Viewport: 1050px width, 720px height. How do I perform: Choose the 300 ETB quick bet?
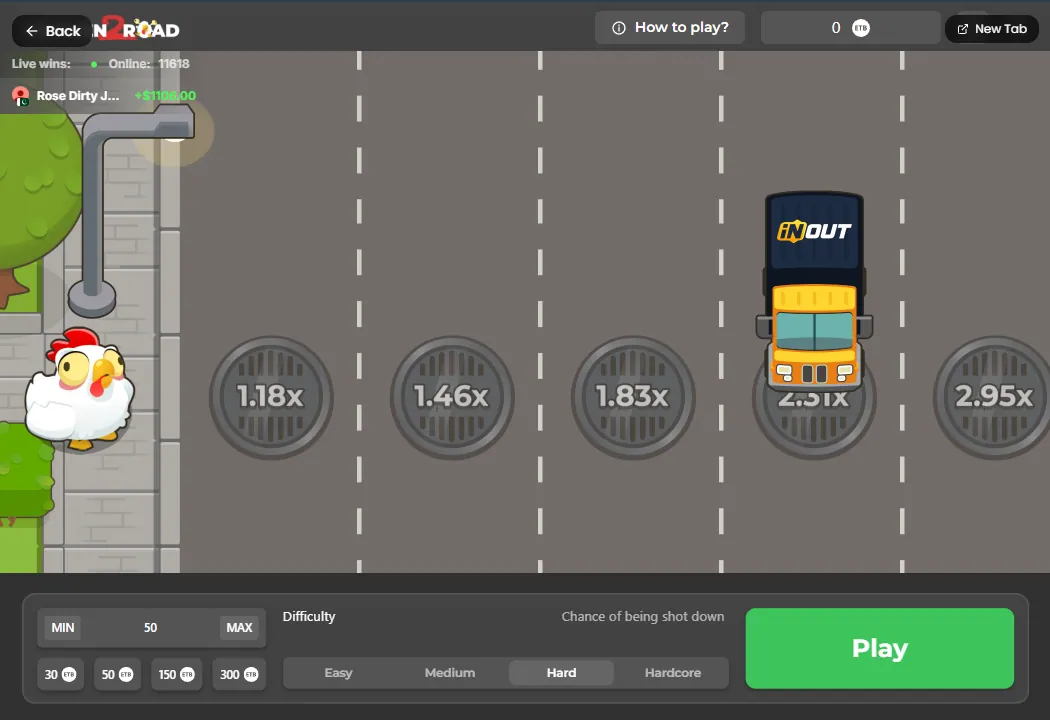pyautogui.click(x=239, y=674)
